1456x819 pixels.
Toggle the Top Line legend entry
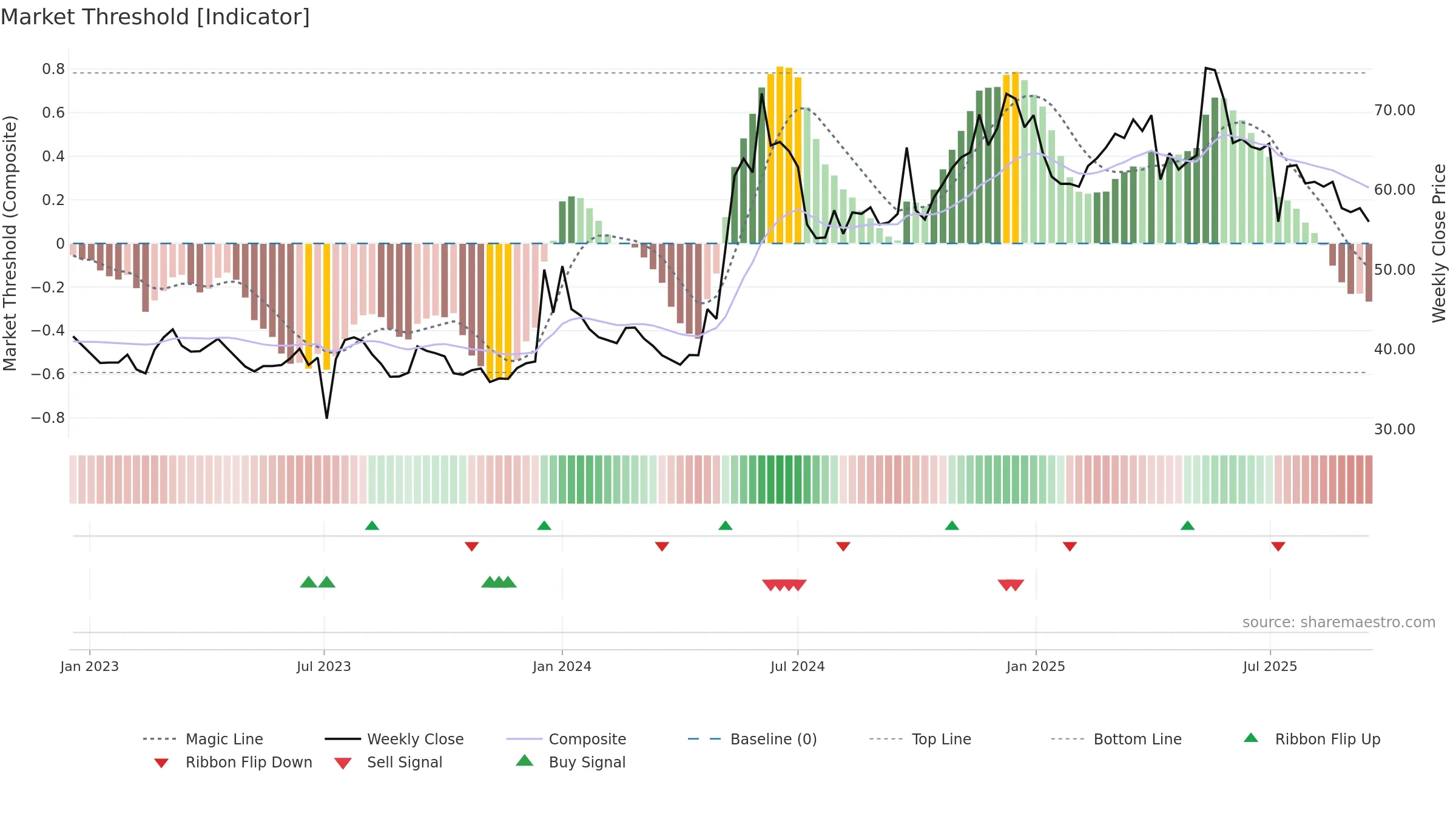coord(920,739)
